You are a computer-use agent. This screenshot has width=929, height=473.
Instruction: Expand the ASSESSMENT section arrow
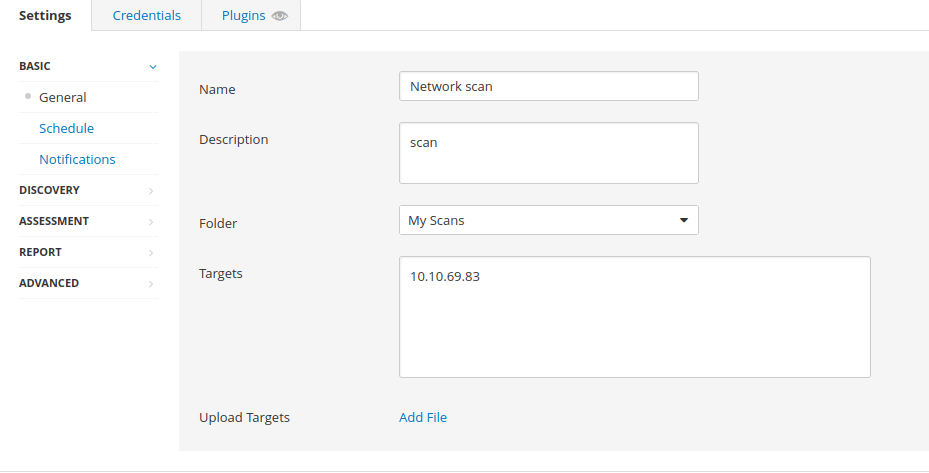[x=151, y=222]
